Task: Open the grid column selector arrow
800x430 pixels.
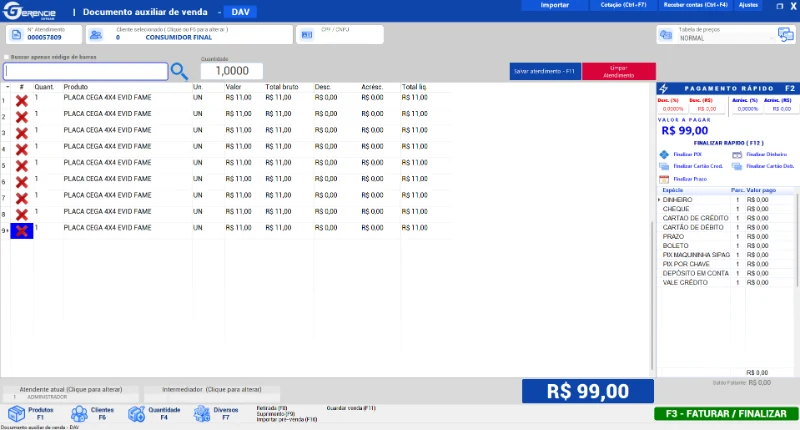Action: click(x=7, y=87)
